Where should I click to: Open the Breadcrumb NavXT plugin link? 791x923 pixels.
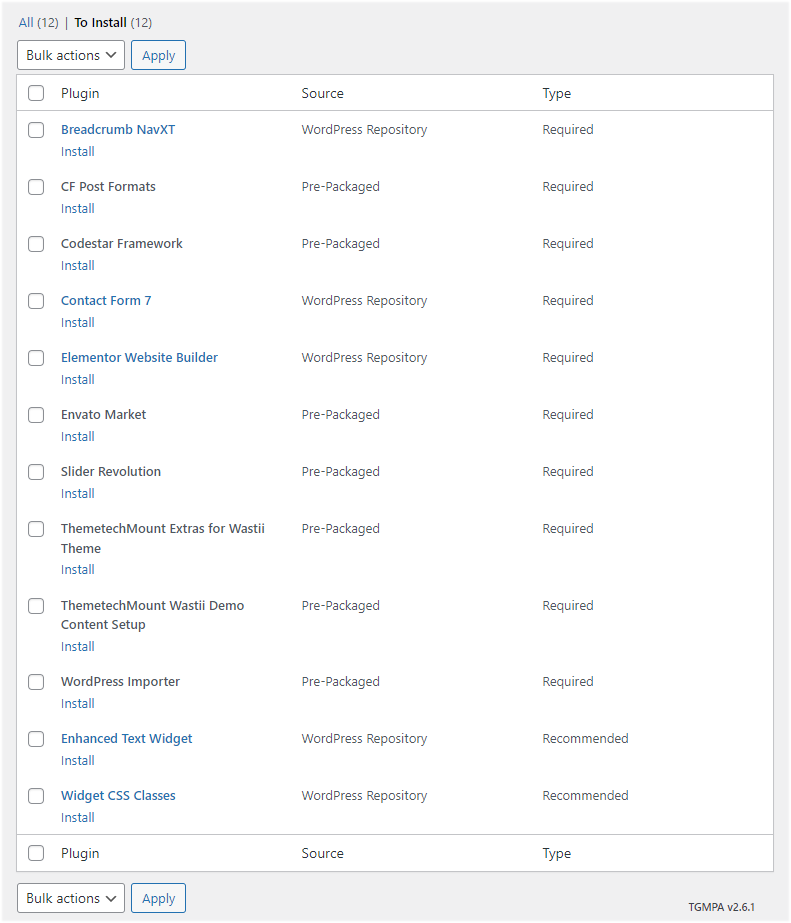[x=118, y=130]
